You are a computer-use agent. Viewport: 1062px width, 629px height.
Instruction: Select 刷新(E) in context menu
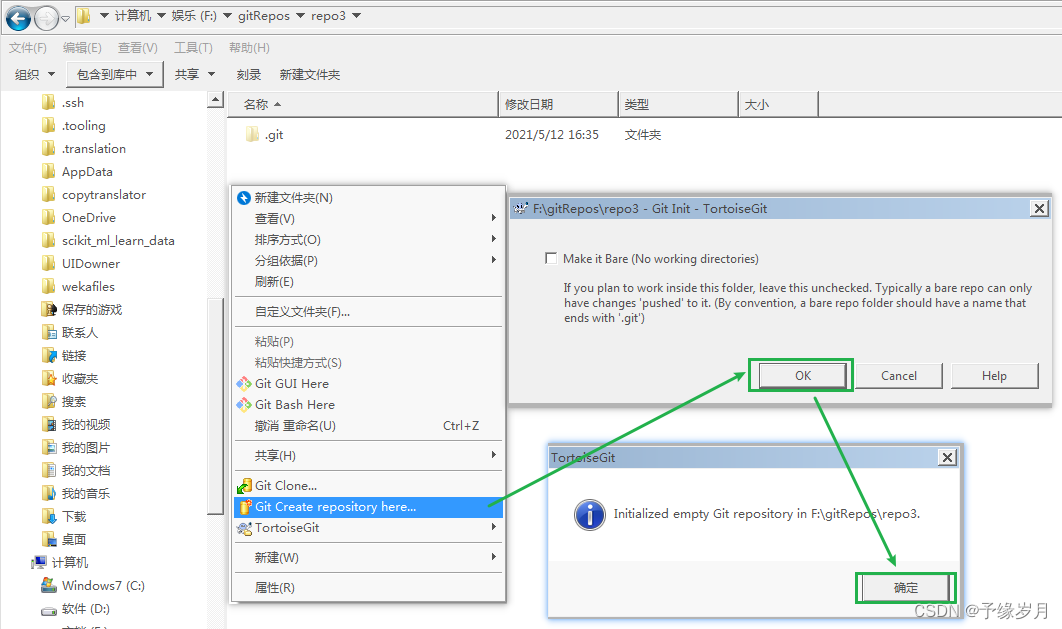pyautogui.click(x=368, y=282)
